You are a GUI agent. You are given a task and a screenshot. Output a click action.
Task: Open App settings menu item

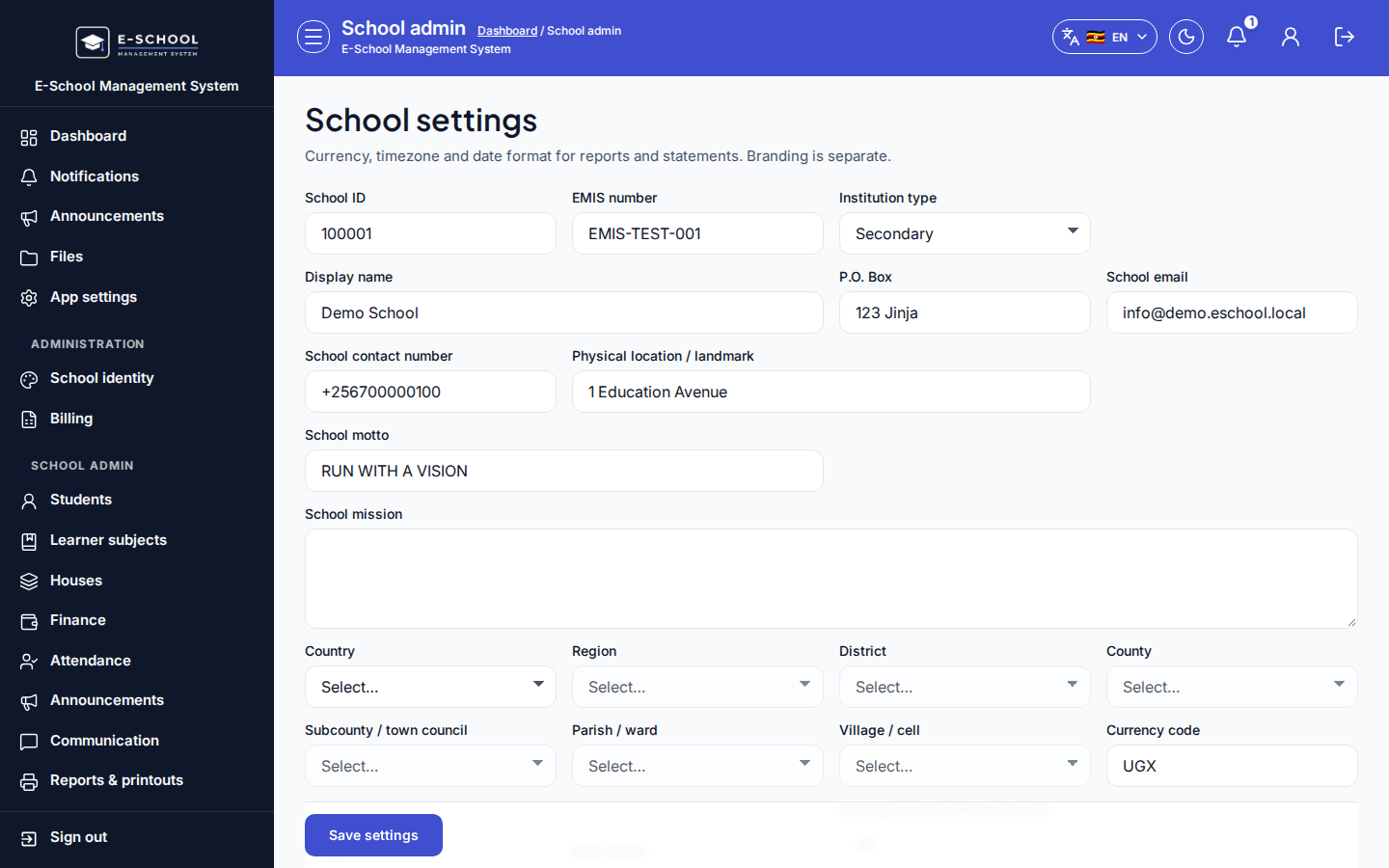137,297
